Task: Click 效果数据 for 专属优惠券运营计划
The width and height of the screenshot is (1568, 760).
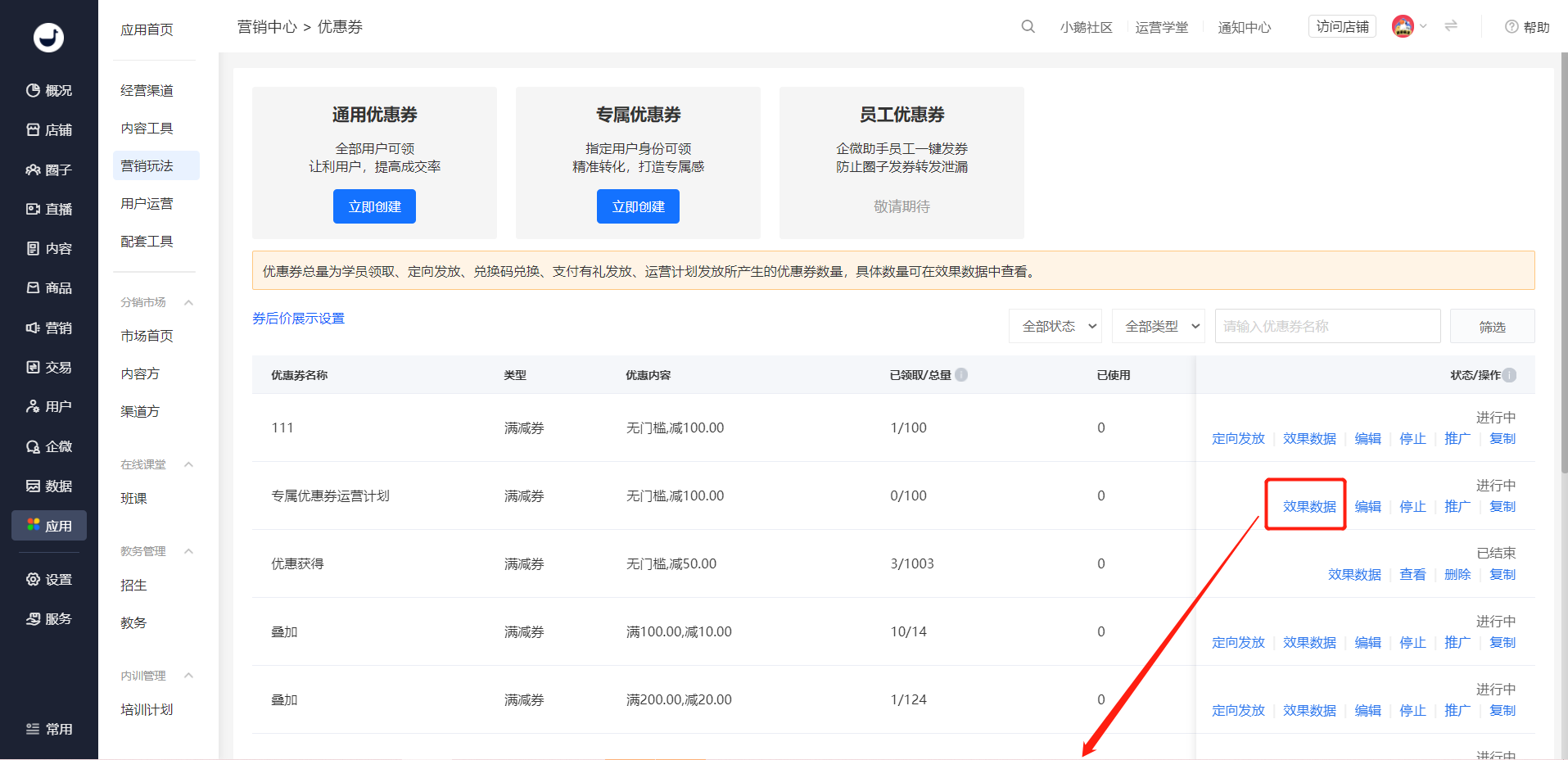Action: point(1308,506)
